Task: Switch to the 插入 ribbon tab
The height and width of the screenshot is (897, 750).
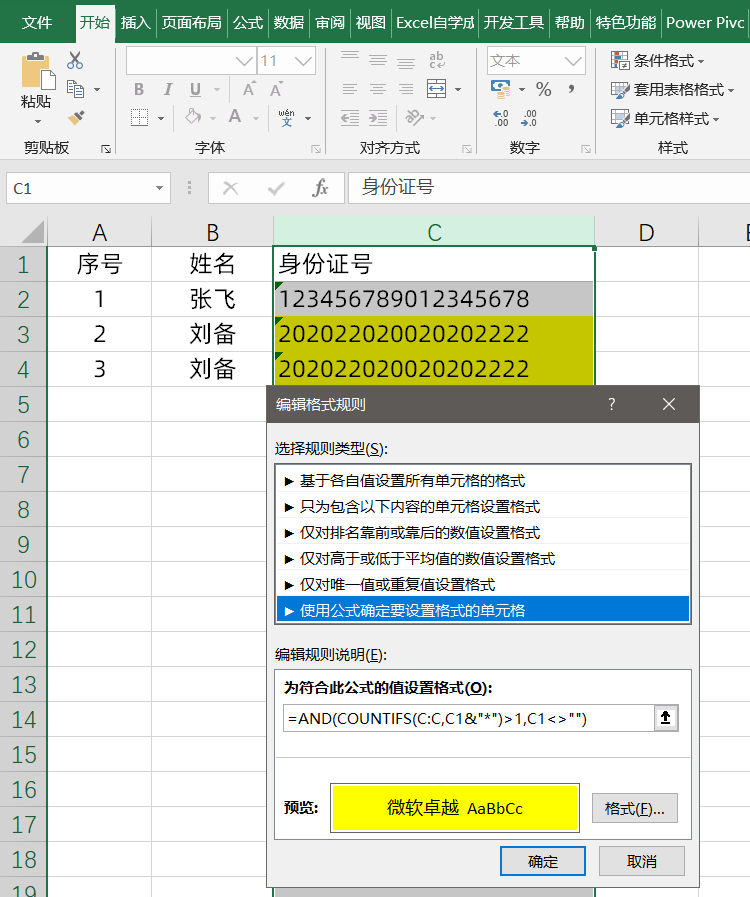Action: tap(135, 22)
